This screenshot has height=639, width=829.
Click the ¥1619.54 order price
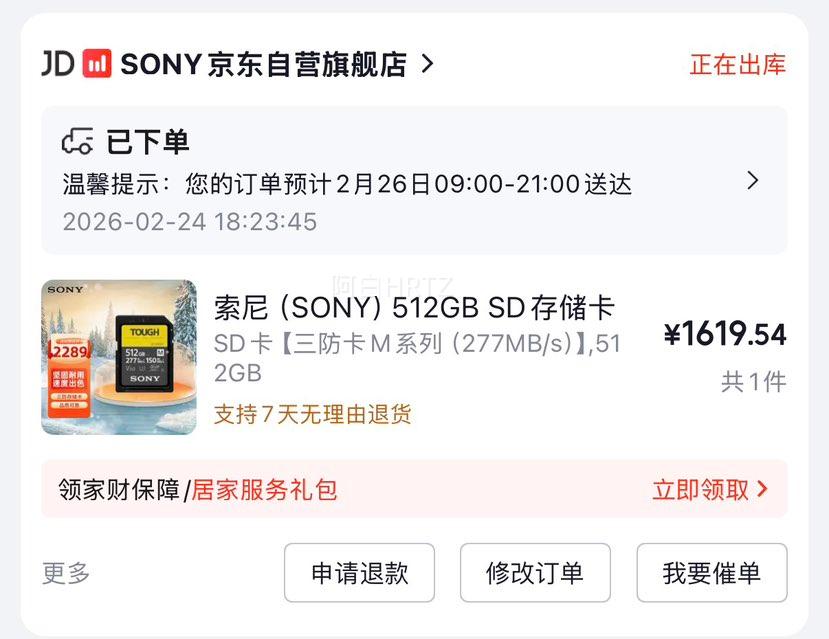click(x=725, y=335)
